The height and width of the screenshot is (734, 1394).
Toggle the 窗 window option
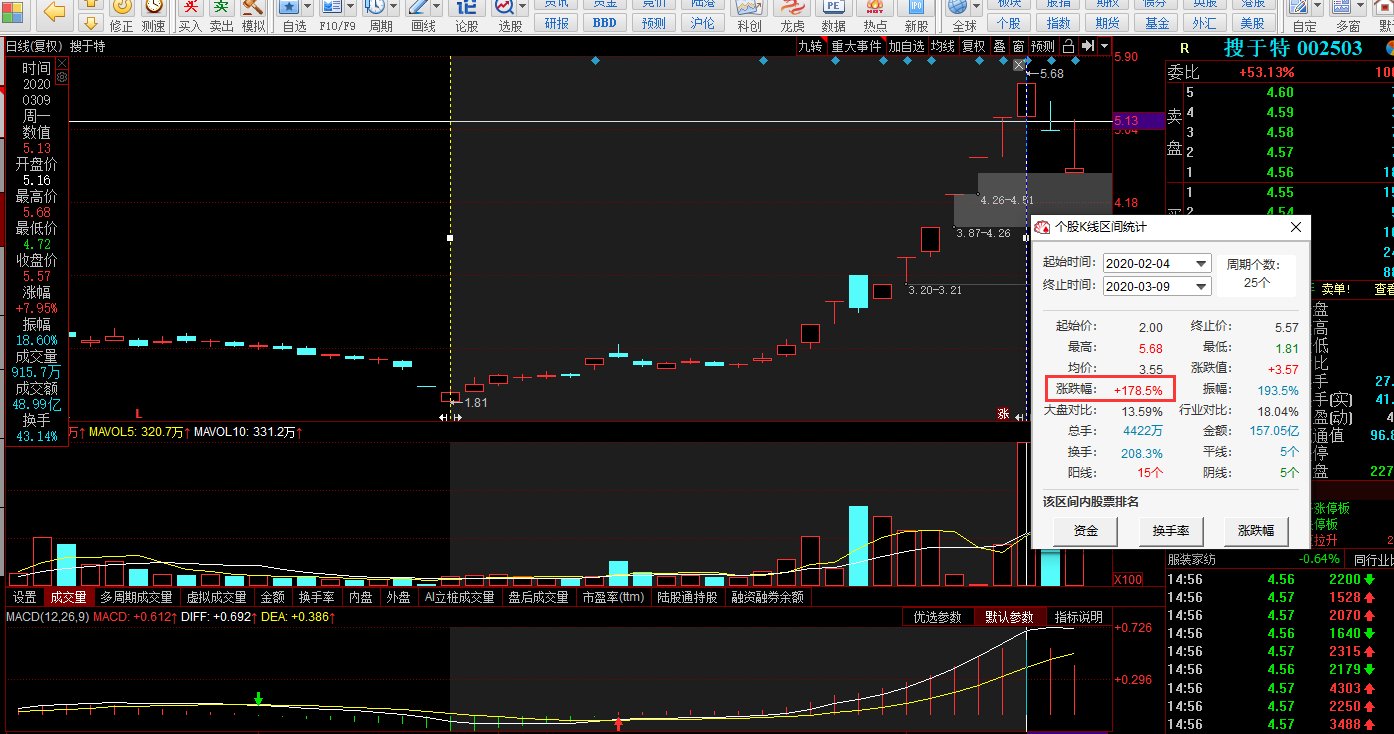(1018, 46)
